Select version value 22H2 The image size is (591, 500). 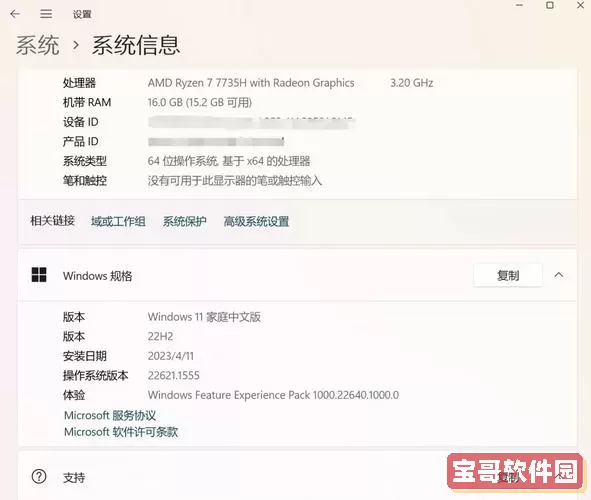tap(160, 336)
